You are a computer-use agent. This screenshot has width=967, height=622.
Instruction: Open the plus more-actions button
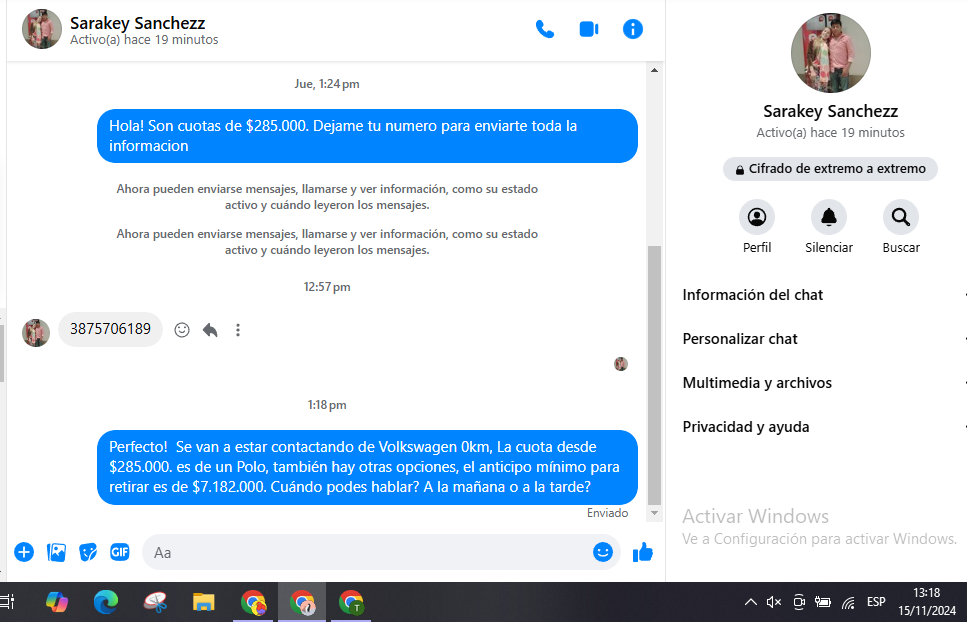24,552
